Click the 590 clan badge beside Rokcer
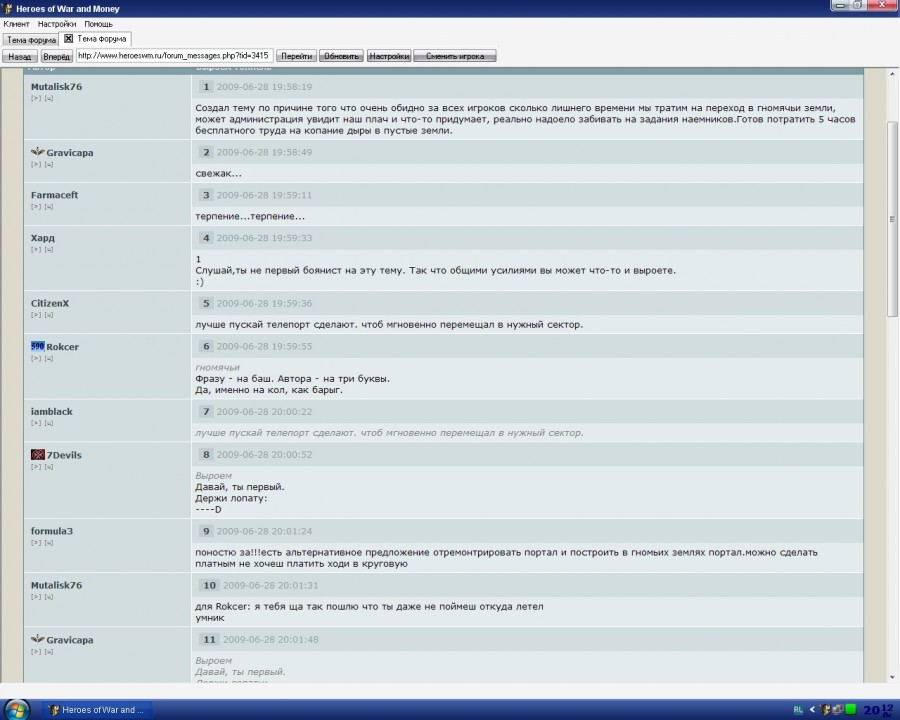The height and width of the screenshot is (720, 900). click(37, 346)
